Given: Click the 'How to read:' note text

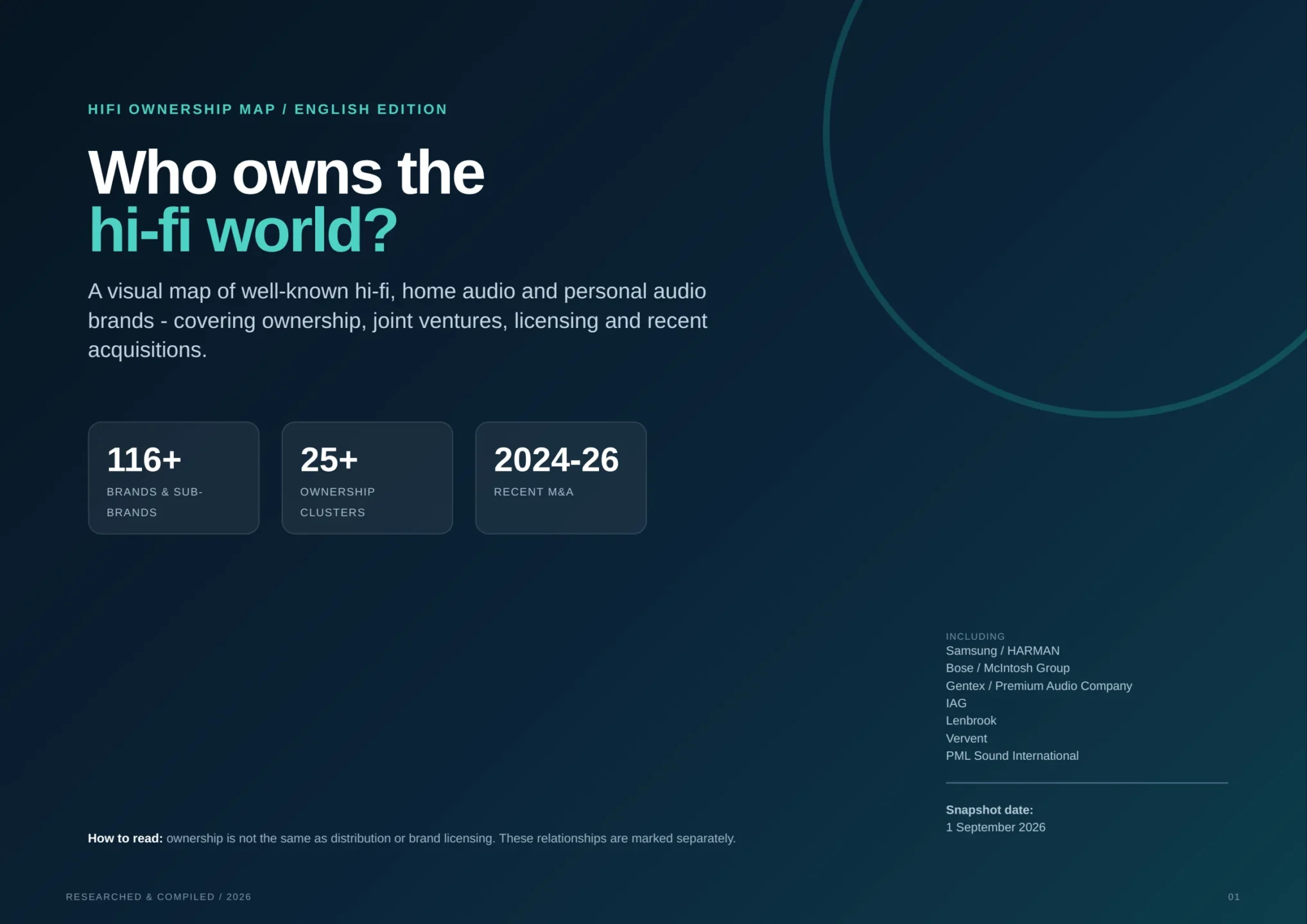Looking at the screenshot, I should coord(411,838).
